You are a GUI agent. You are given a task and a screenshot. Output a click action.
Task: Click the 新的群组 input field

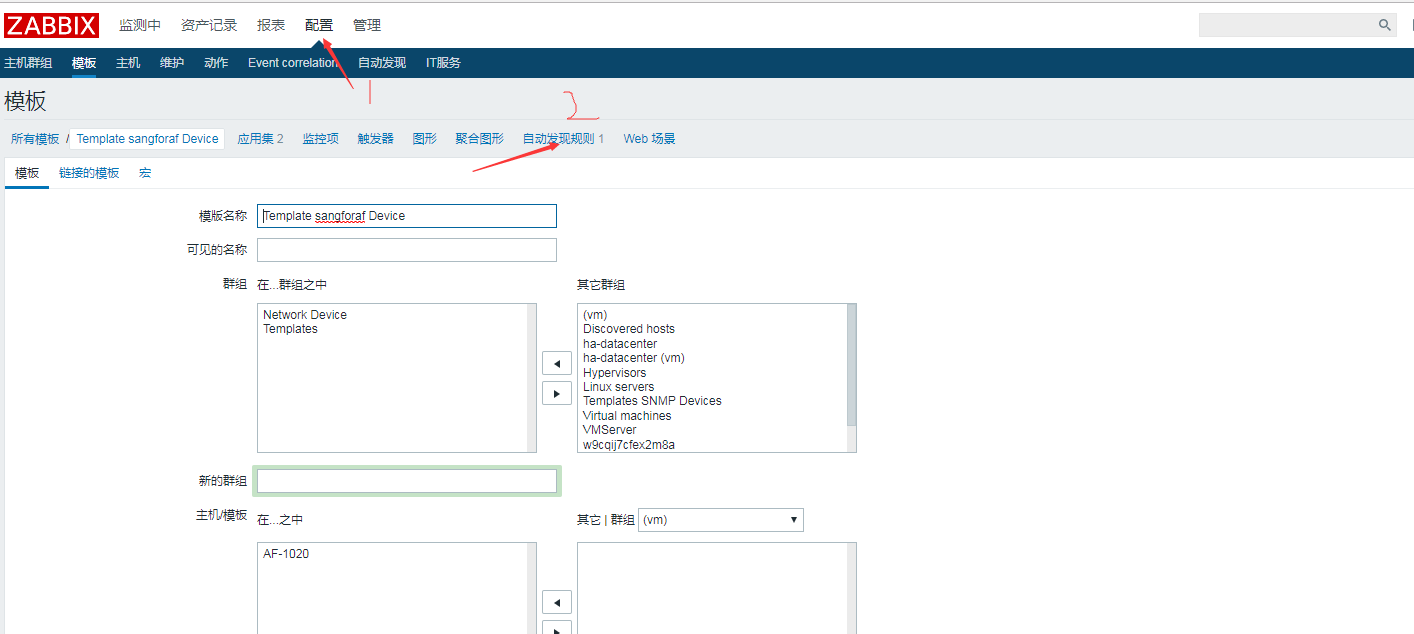[x=407, y=481]
